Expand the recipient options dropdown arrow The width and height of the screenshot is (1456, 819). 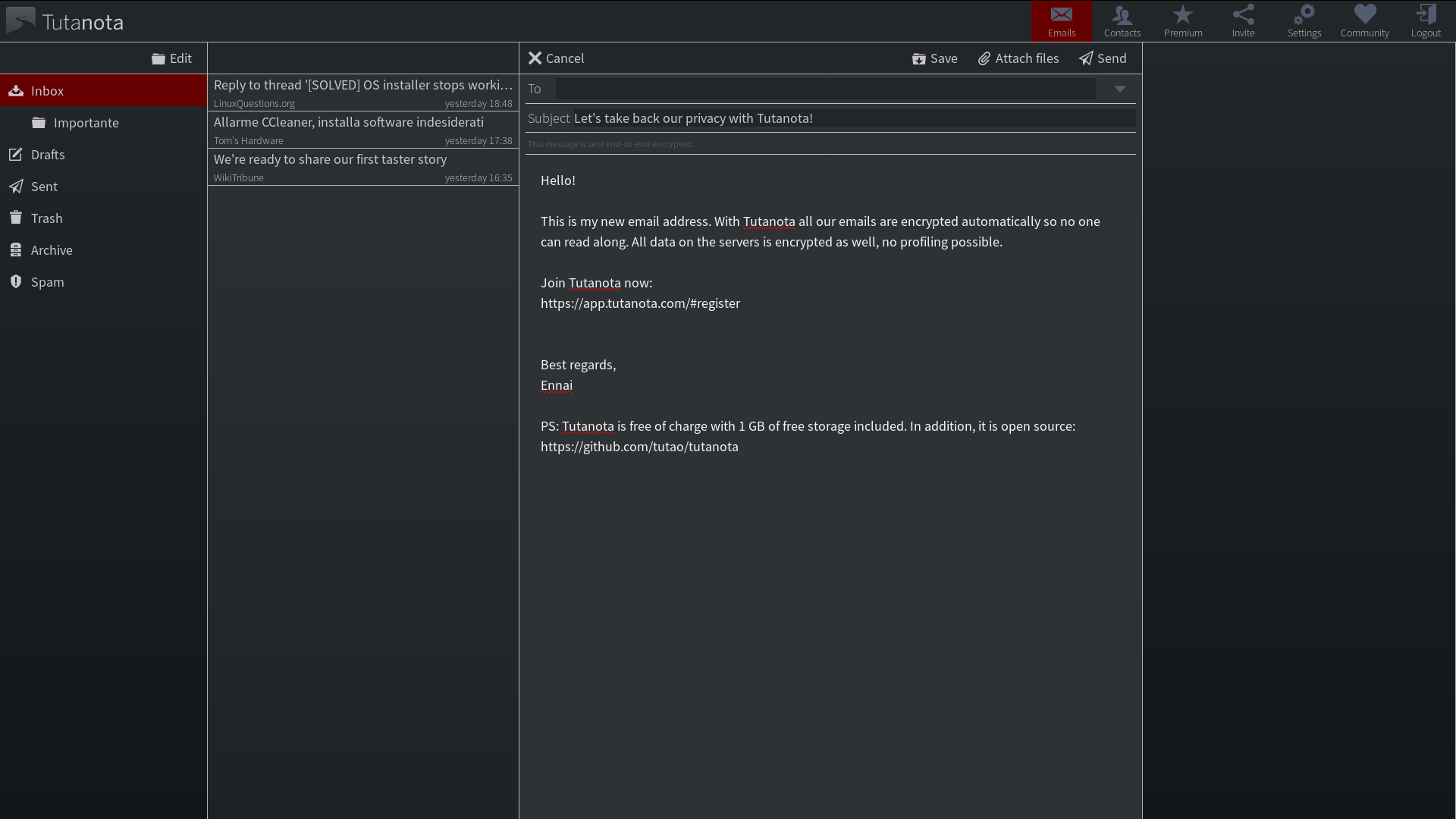tap(1120, 89)
